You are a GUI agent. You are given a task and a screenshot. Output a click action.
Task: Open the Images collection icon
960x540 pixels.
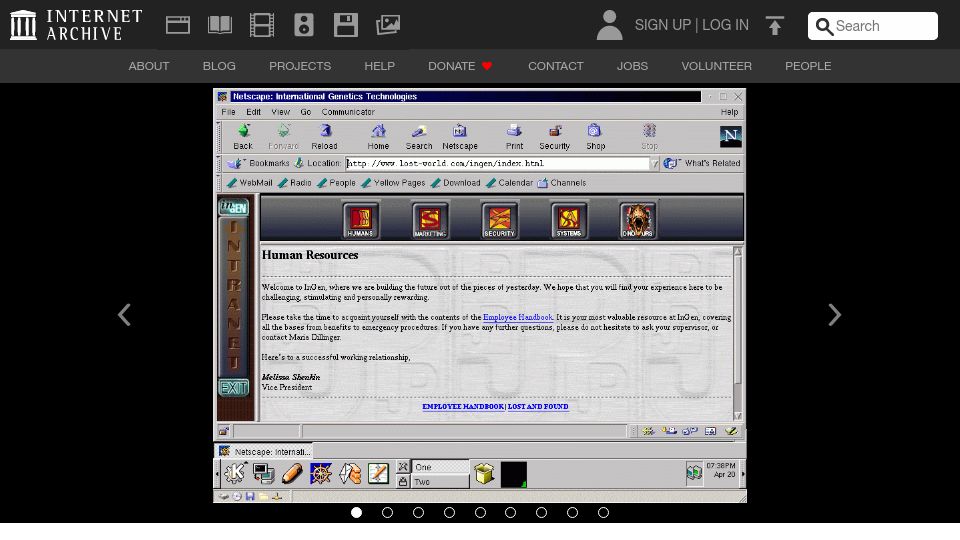[388, 25]
